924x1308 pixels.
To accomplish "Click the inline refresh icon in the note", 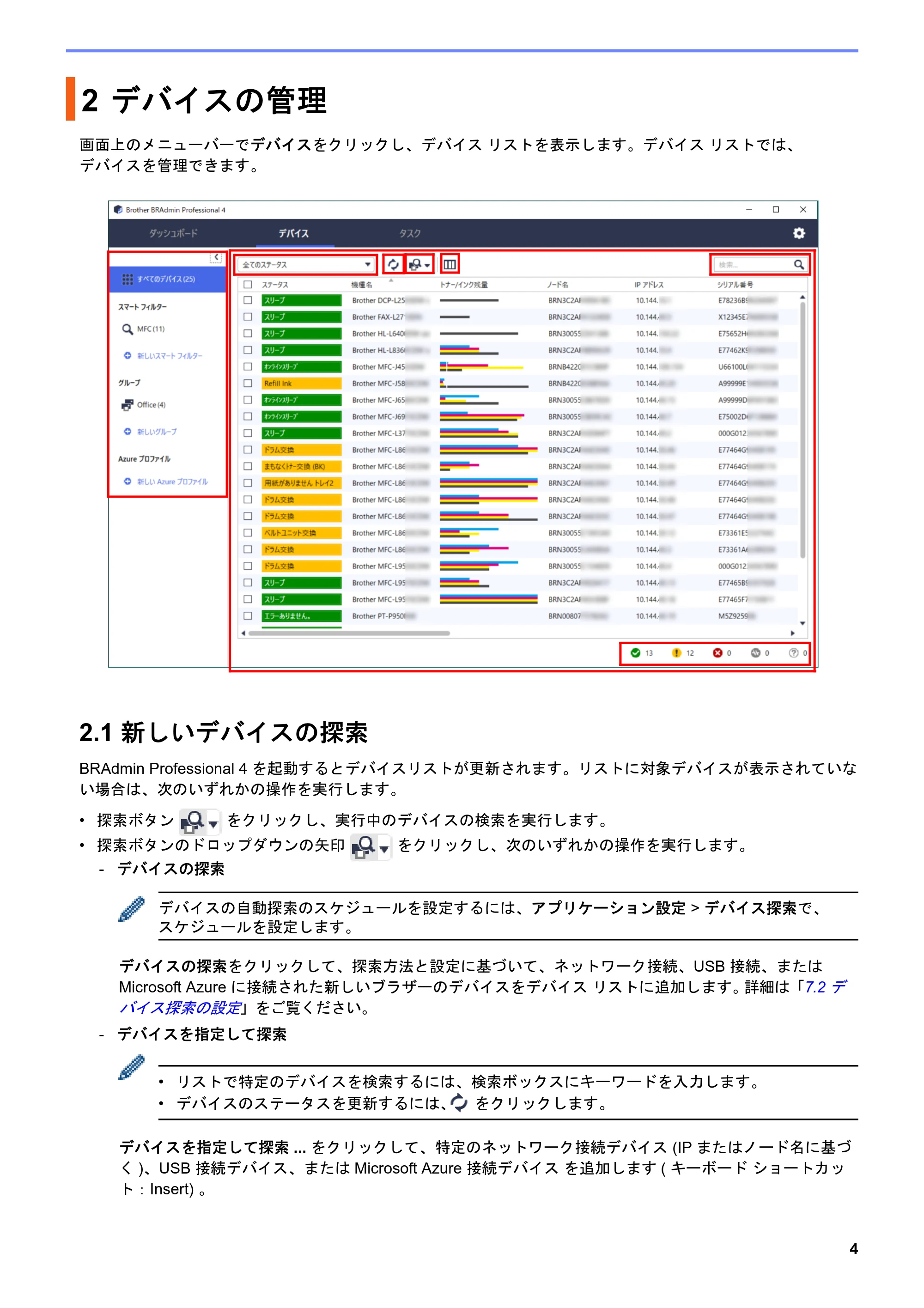I will point(459,1103).
